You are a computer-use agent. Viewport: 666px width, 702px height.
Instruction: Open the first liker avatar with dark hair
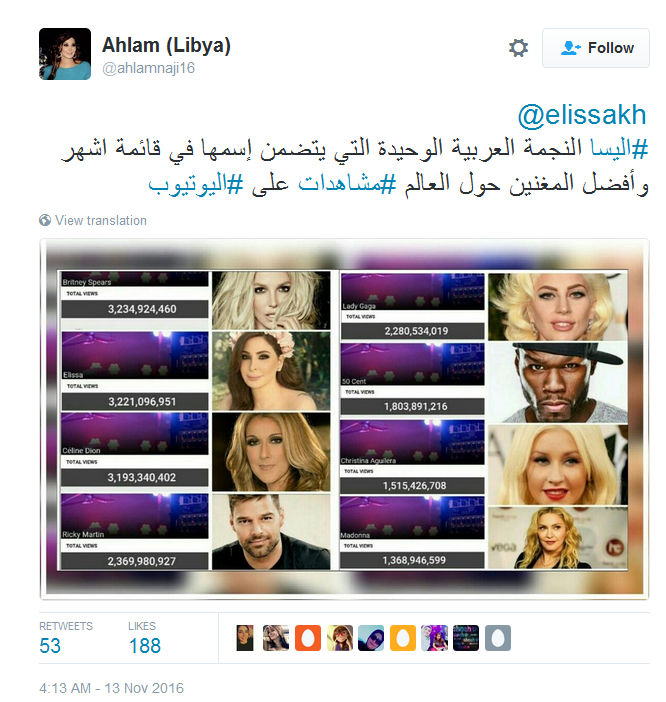click(245, 638)
